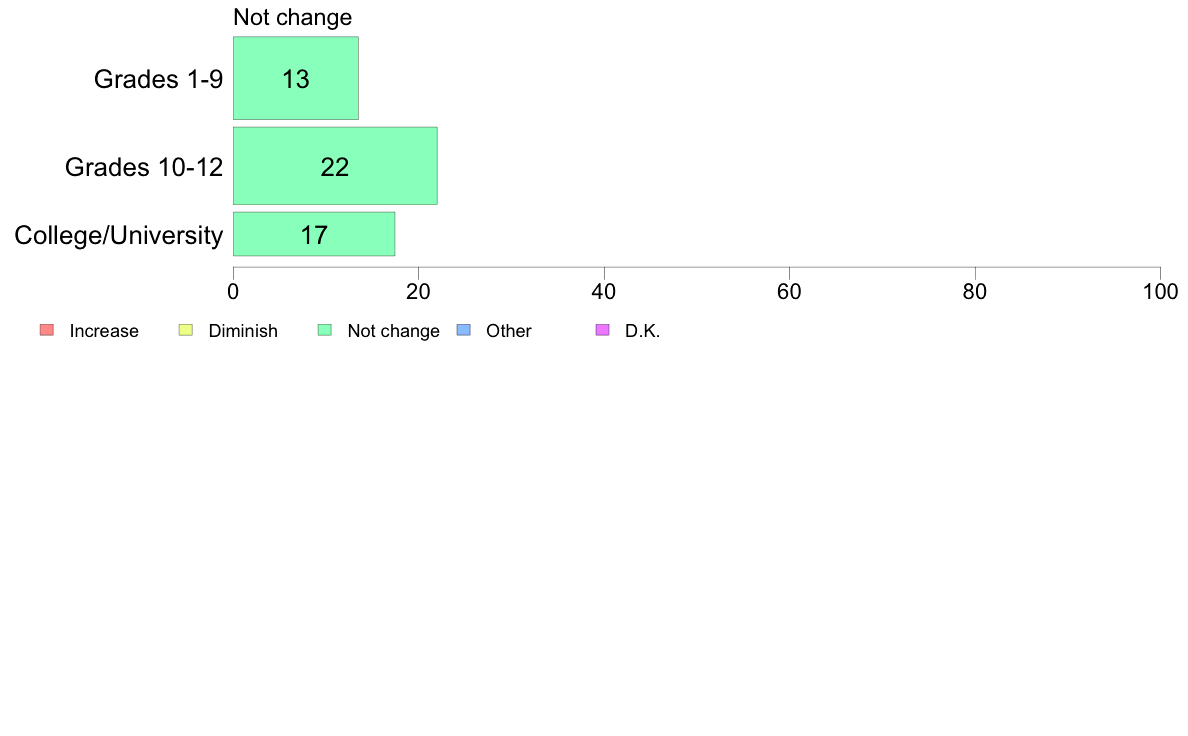Viewport: 1188px width, 736px height.
Task: Click the College/University bar showing 17
Action: (314, 234)
